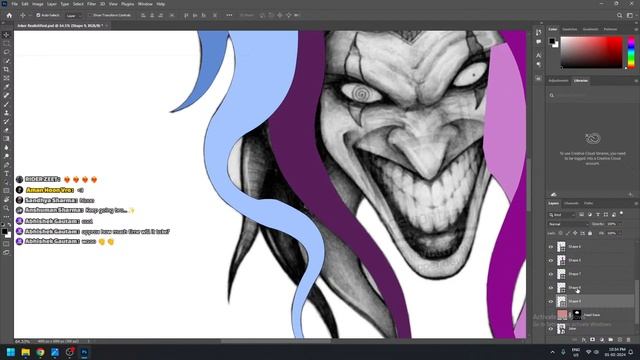Click the rainbow hue slider in Color panel
Viewport: 640px width, 360px height.
pos(631,52)
